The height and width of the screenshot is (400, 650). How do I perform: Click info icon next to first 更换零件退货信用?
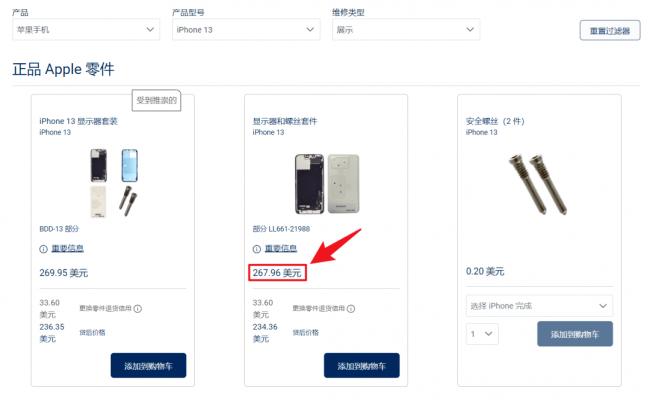pyautogui.click(x=138, y=309)
